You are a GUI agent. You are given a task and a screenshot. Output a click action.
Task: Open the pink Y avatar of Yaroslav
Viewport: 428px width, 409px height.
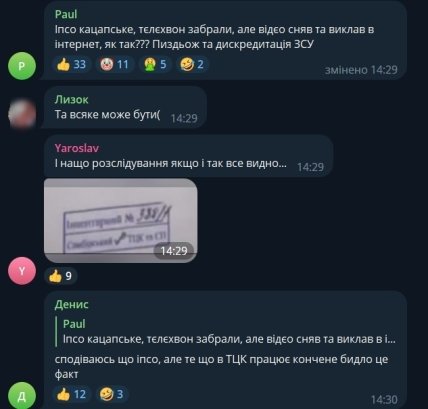pos(22,271)
